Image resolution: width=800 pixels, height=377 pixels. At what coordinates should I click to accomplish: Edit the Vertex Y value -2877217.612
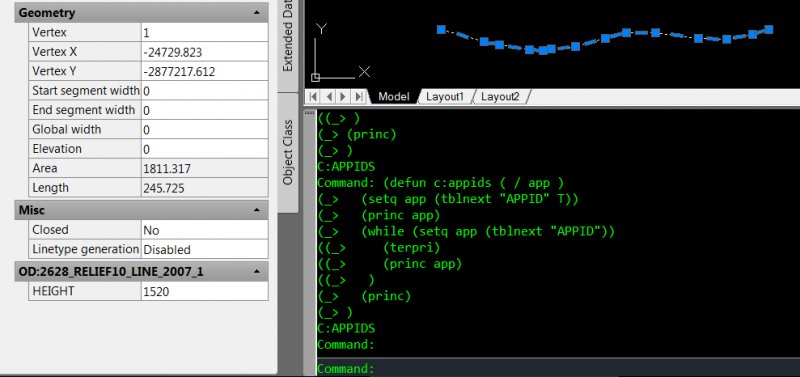204,71
